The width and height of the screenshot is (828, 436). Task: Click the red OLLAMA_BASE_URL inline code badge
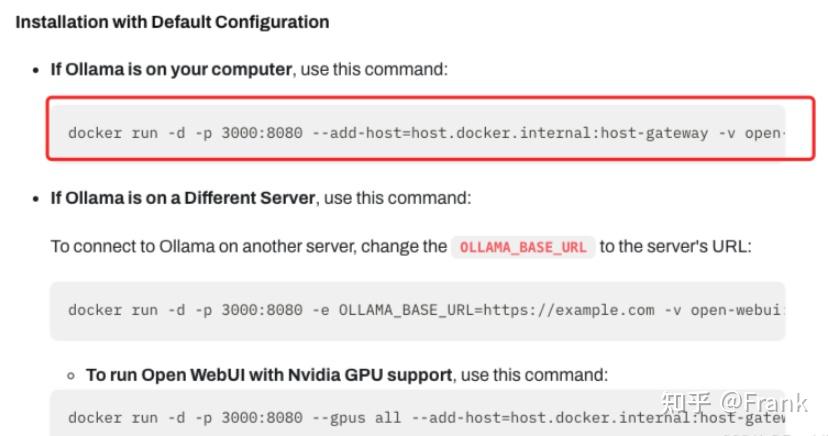[x=522, y=247]
